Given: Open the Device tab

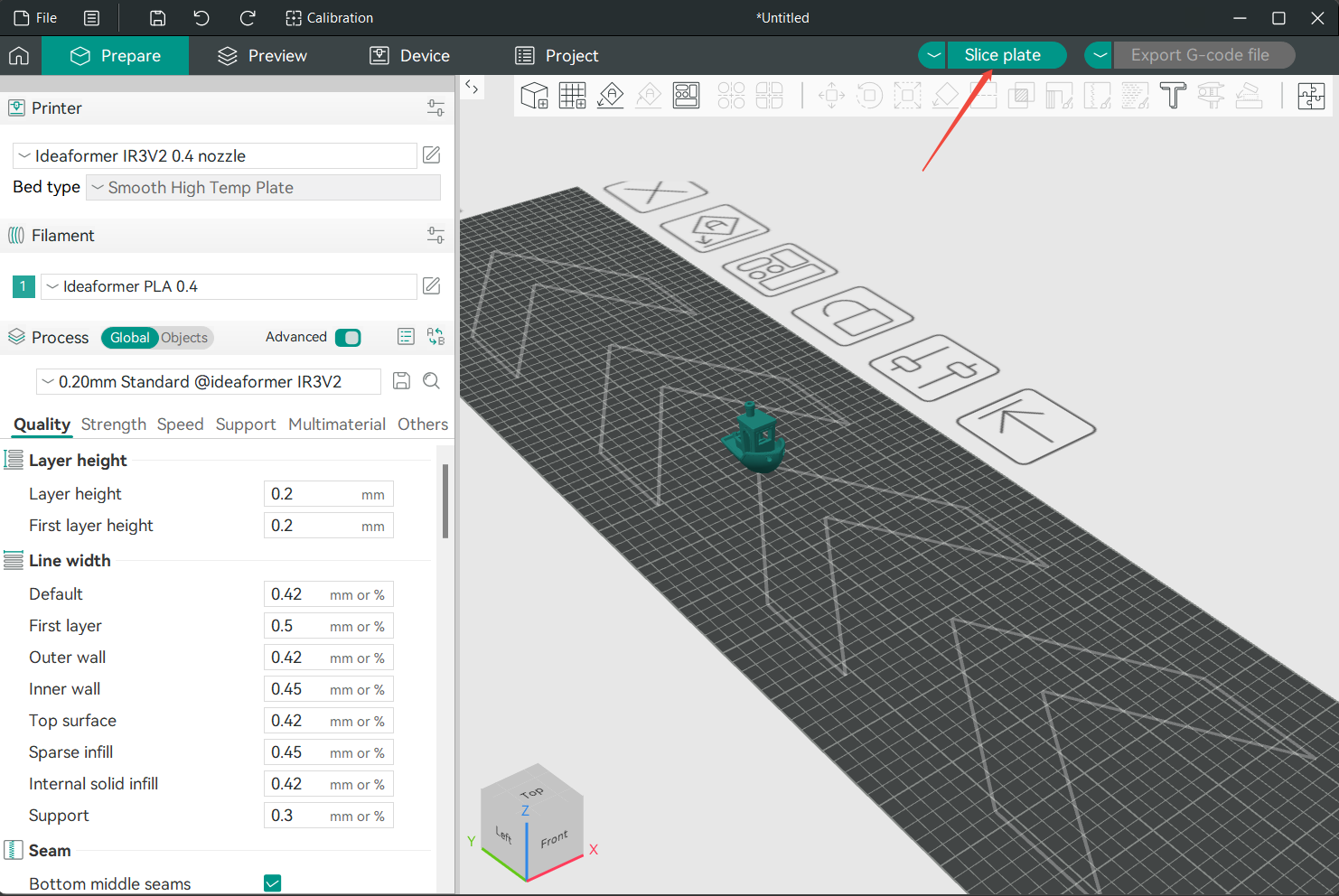Looking at the screenshot, I should click(x=410, y=56).
